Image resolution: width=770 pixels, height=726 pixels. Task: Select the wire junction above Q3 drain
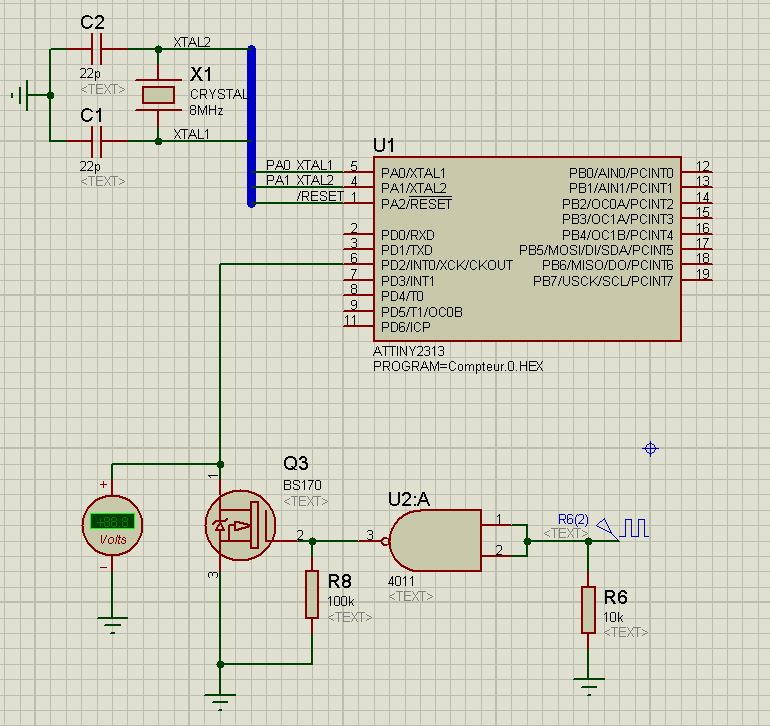(x=220, y=464)
